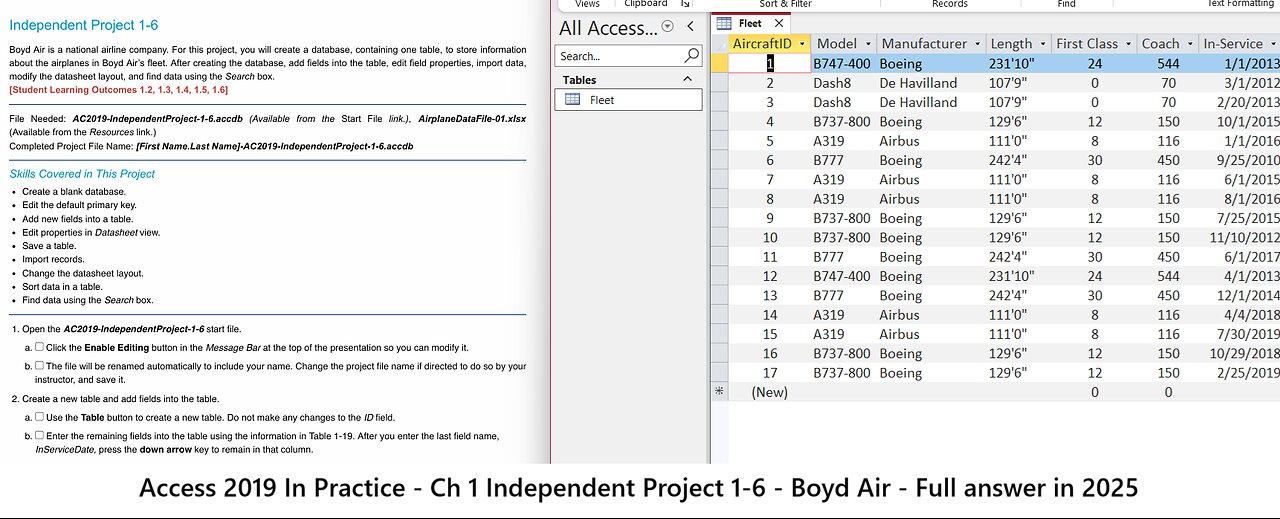The width and height of the screenshot is (1280, 519).
Task: Click the Coach value 544 in record 1
Action: 1166,63
